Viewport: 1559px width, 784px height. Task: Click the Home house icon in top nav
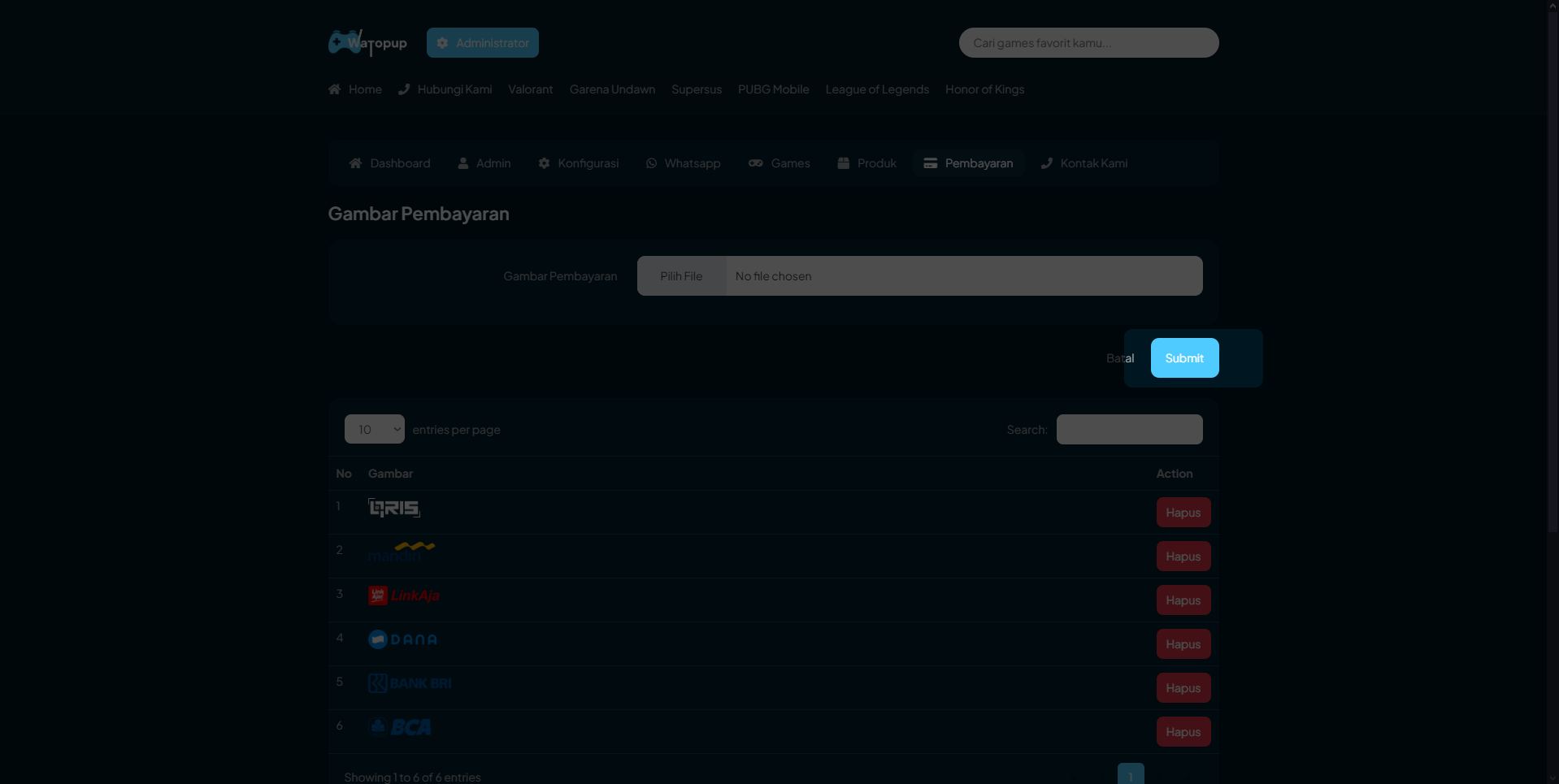(334, 89)
